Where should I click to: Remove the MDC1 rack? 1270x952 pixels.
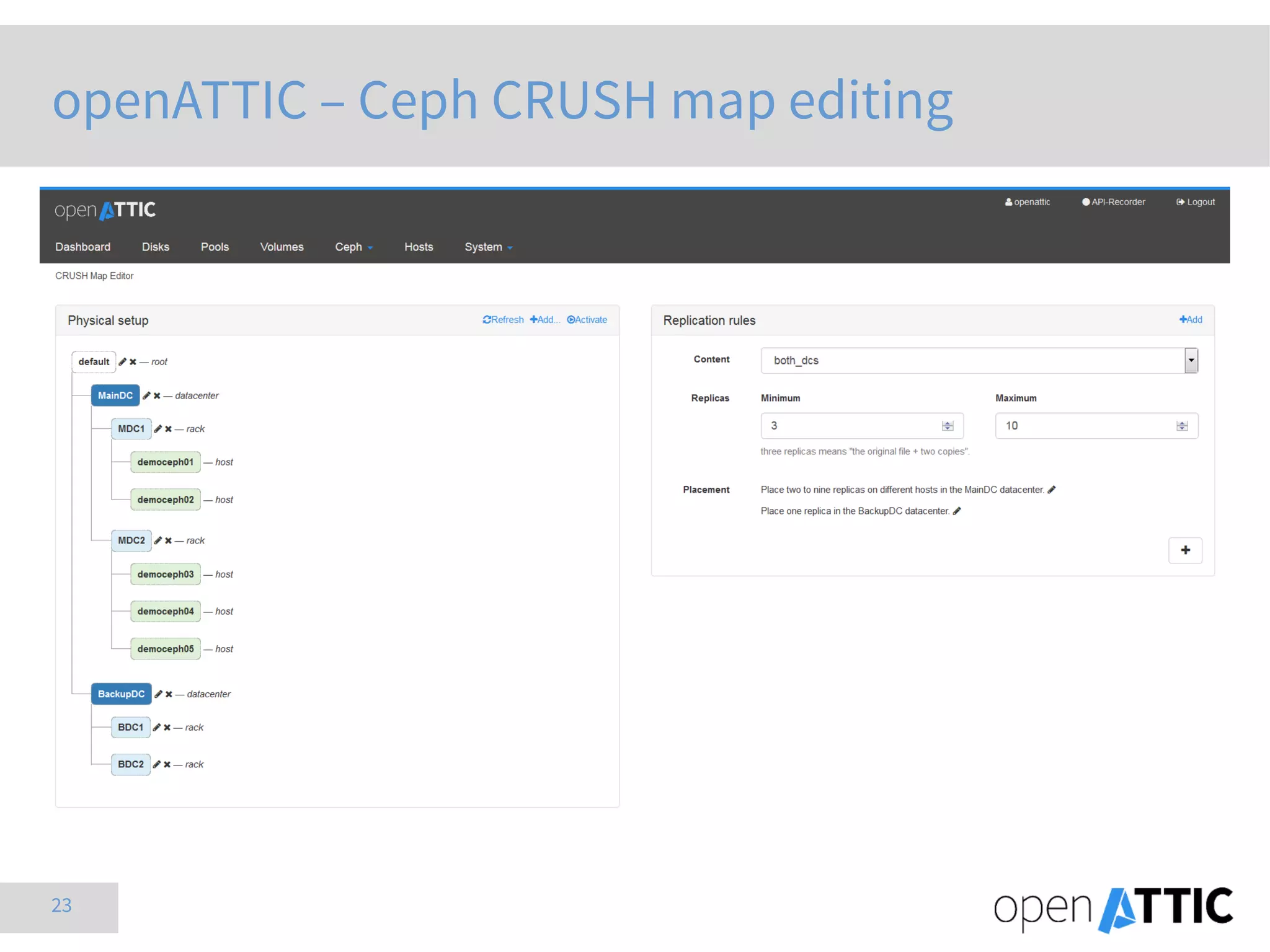click(x=168, y=429)
